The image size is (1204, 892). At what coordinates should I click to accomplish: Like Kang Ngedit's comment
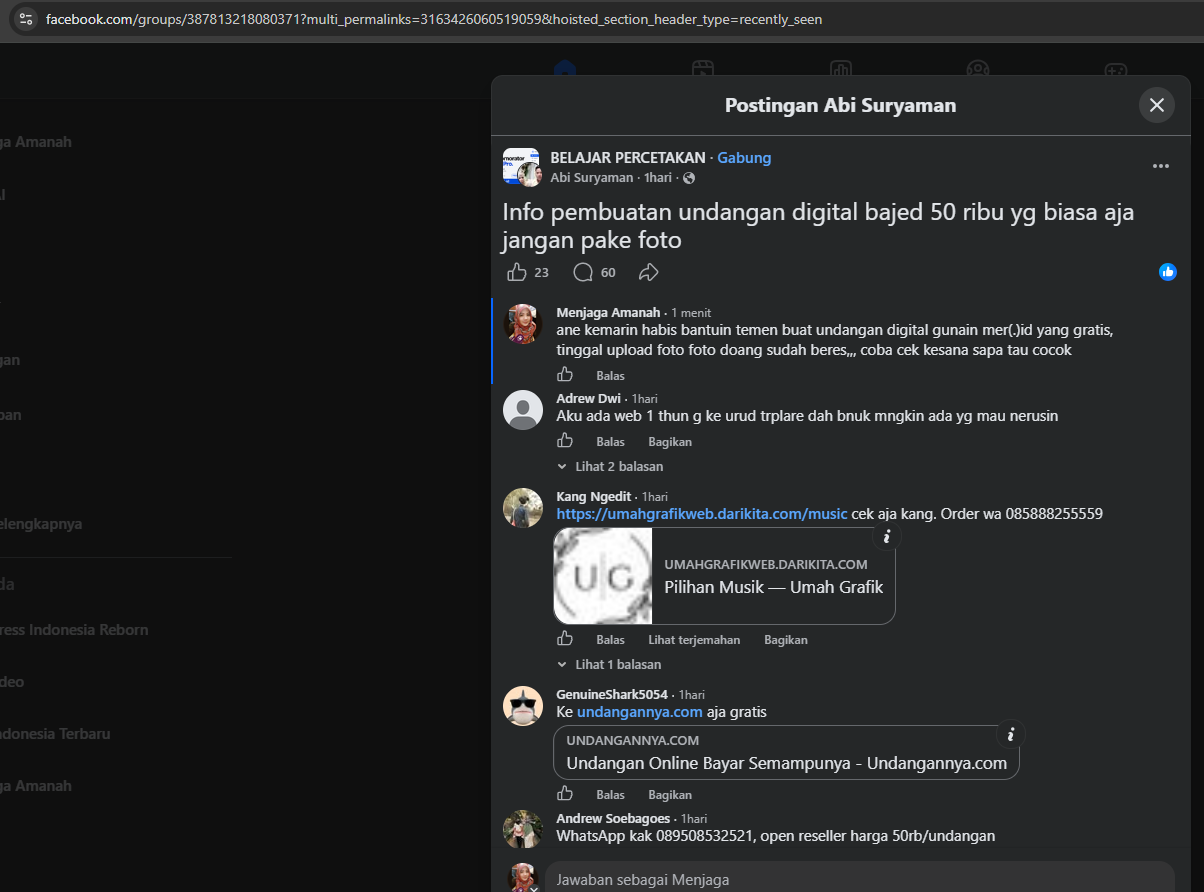[566, 639]
